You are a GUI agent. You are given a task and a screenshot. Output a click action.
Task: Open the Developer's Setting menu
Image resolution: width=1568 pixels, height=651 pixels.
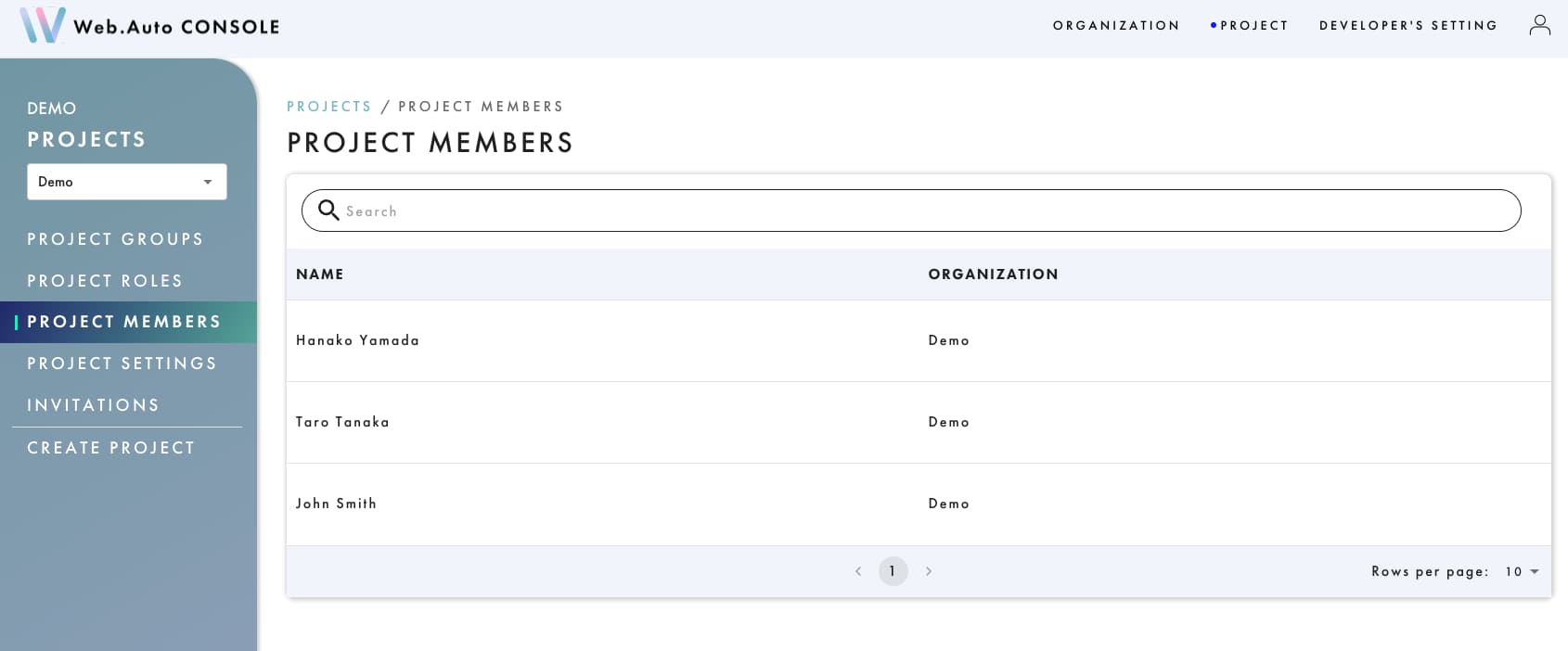tap(1407, 26)
